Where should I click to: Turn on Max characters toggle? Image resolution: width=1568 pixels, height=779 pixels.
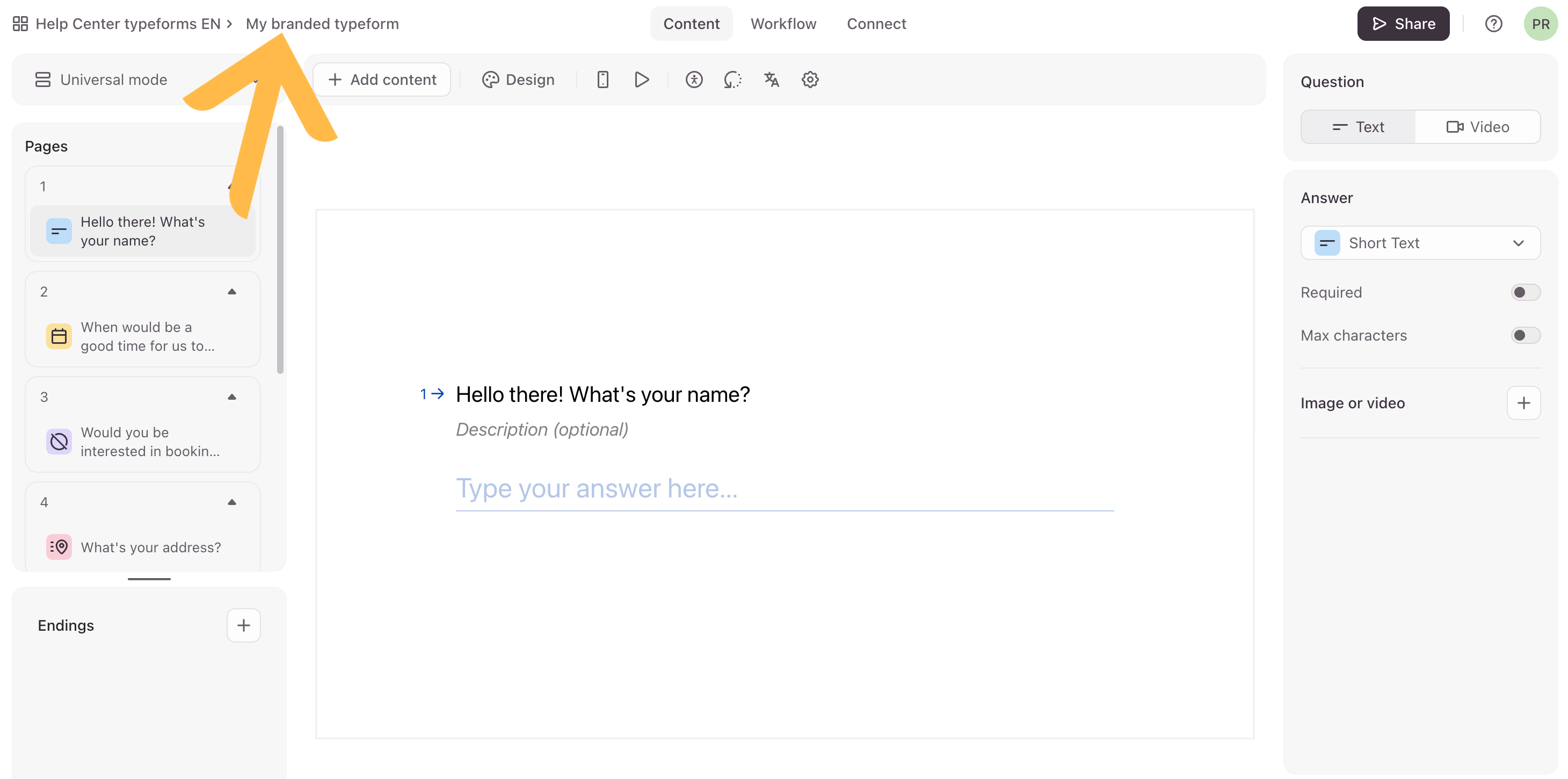pyautogui.click(x=1525, y=336)
